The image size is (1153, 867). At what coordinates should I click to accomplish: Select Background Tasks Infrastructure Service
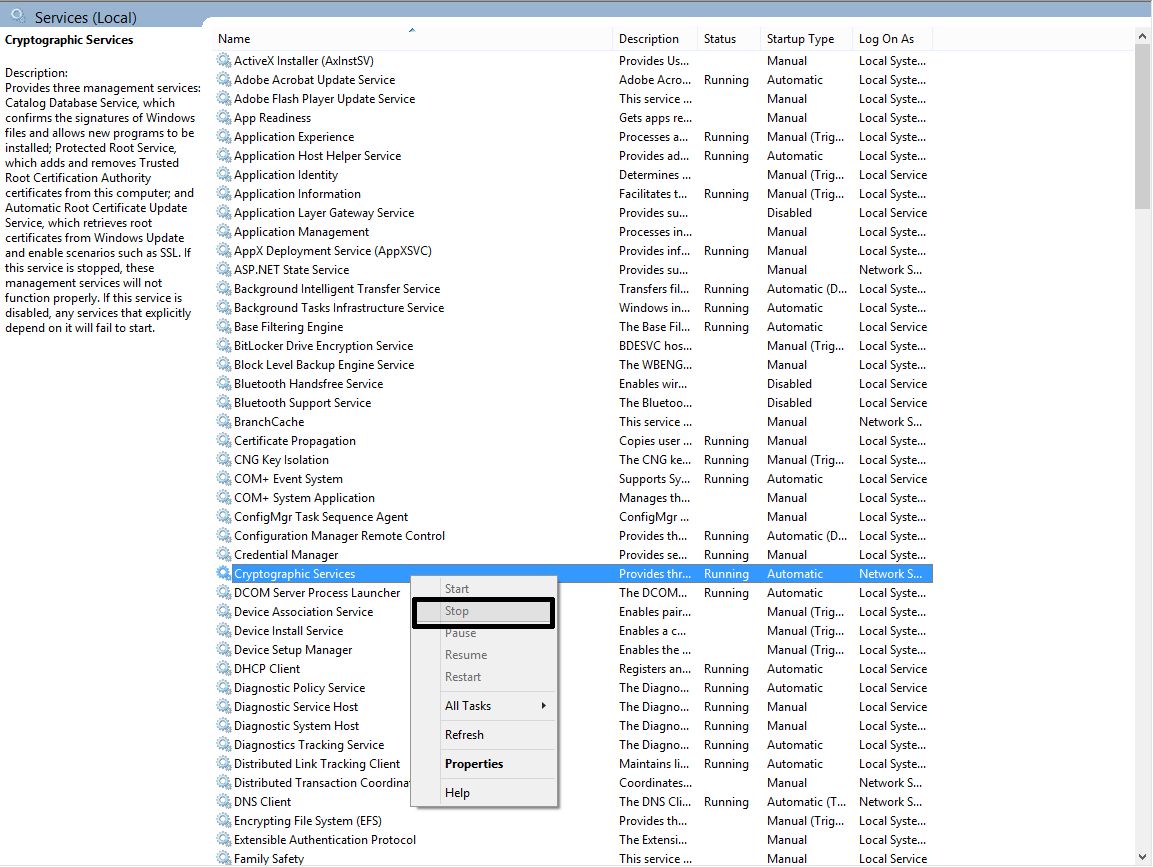(574, 308)
